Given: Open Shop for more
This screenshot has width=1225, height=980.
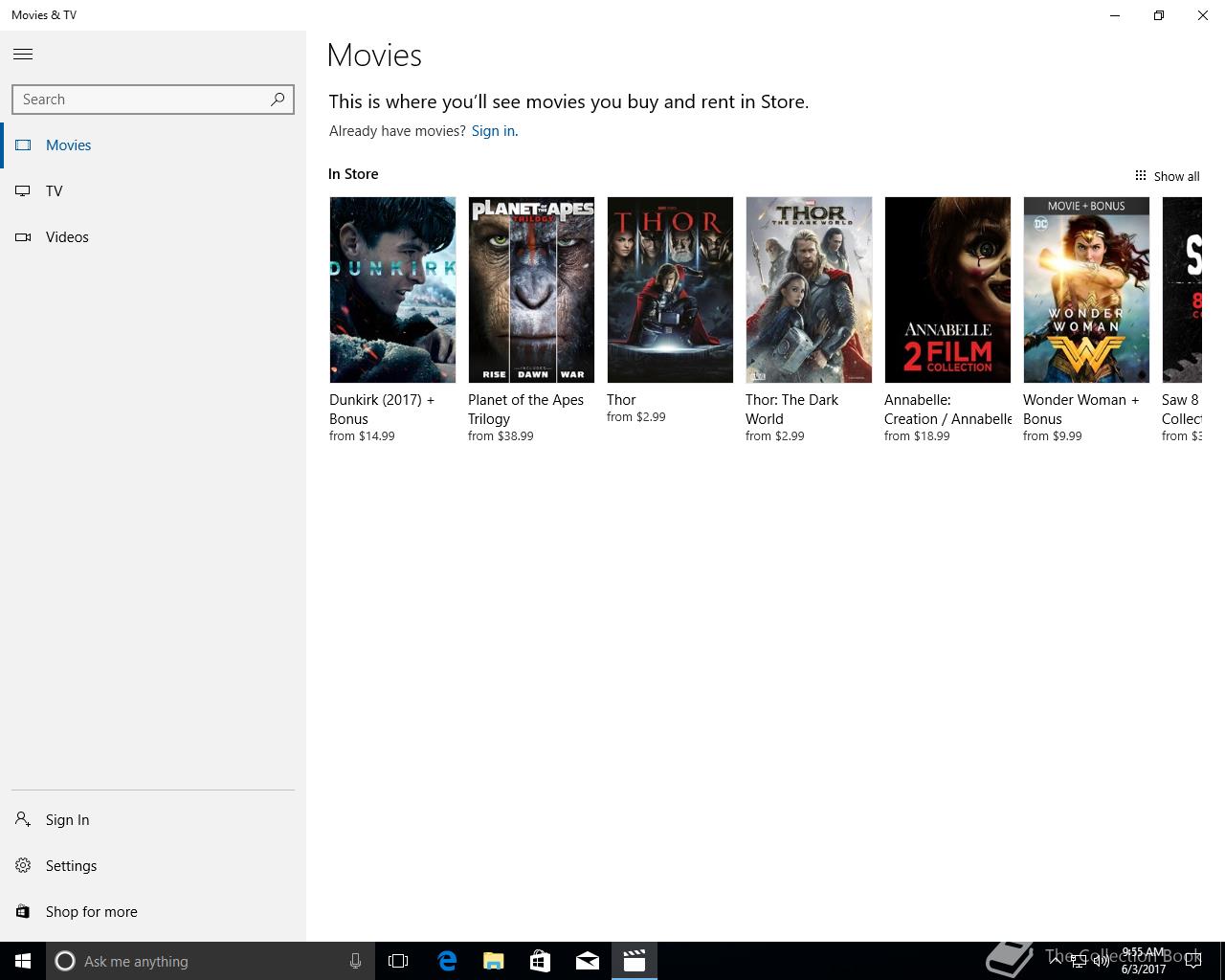Looking at the screenshot, I should coord(153,912).
